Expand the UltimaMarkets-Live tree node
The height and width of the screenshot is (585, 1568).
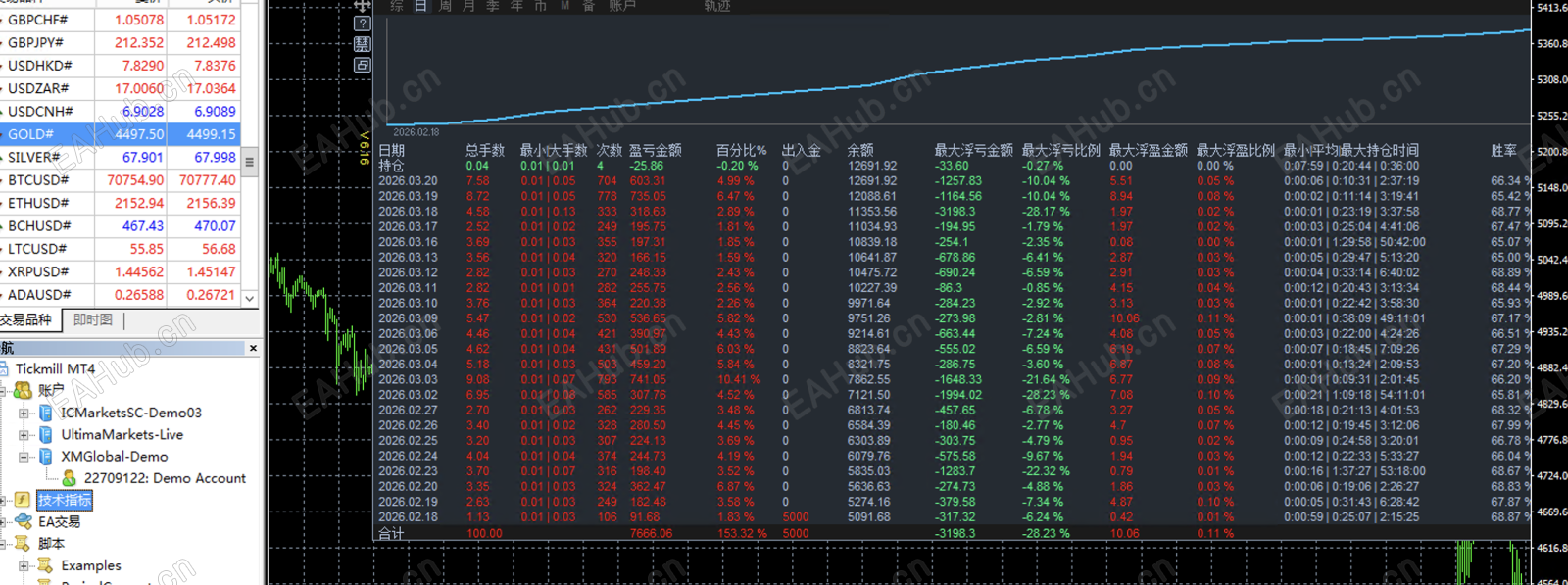[x=24, y=434]
